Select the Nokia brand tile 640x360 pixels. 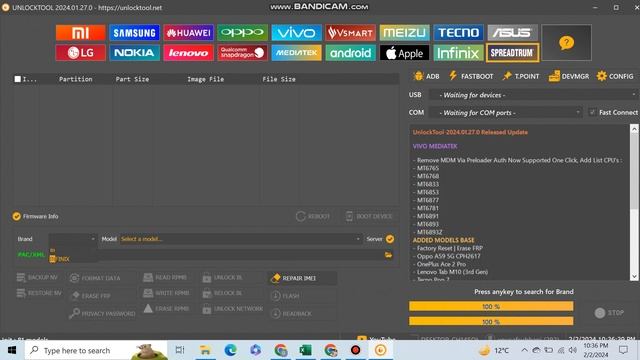(134, 53)
